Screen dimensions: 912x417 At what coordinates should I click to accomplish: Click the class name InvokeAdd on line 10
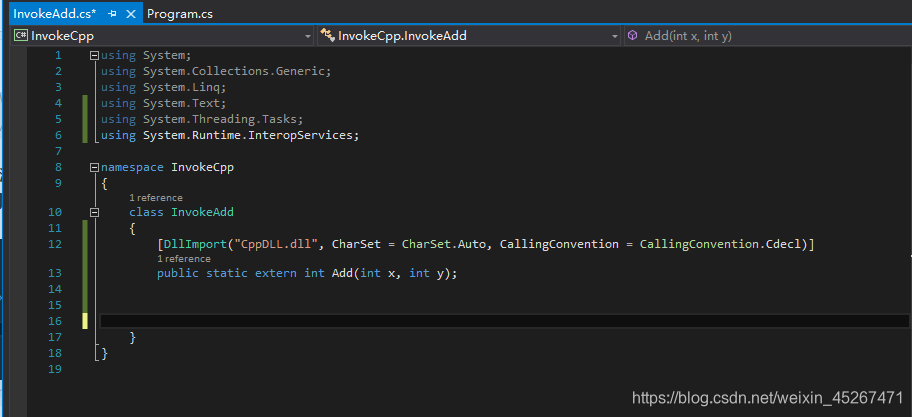click(202, 212)
